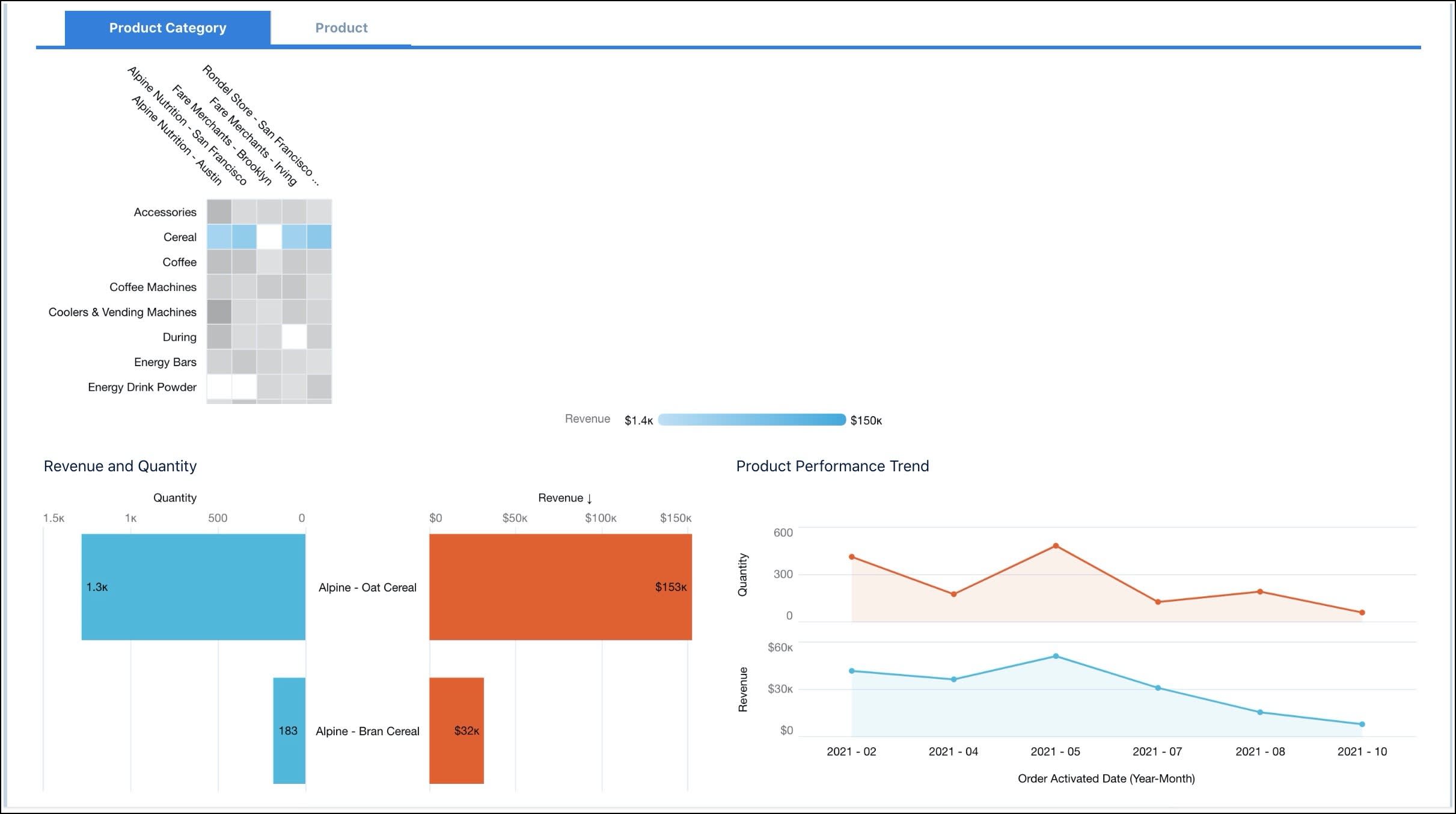The height and width of the screenshot is (814, 1456).
Task: Click the 183 quantity bar for Alpine - Bran Cereal
Action: click(x=289, y=730)
